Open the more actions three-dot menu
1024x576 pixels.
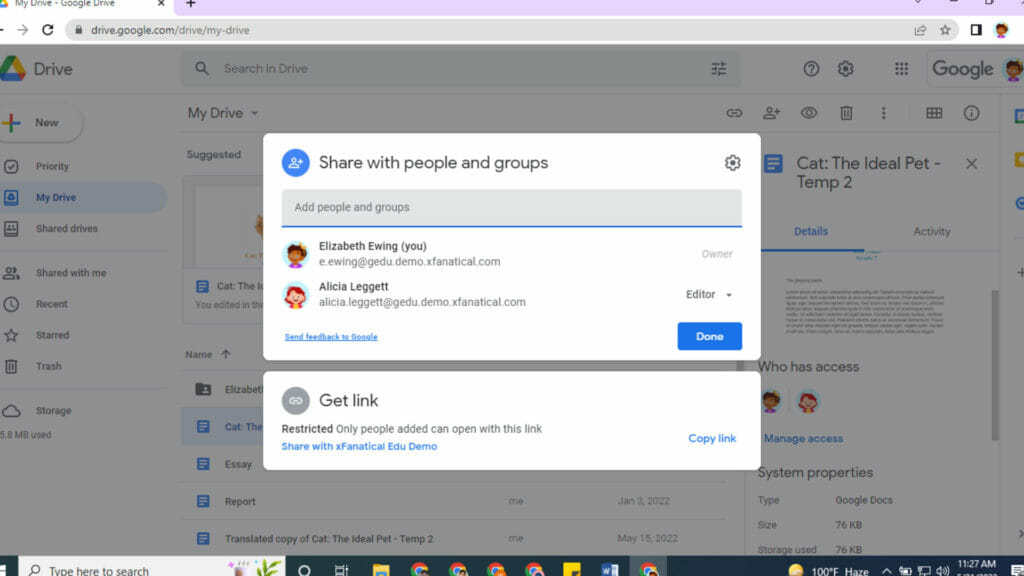point(883,113)
